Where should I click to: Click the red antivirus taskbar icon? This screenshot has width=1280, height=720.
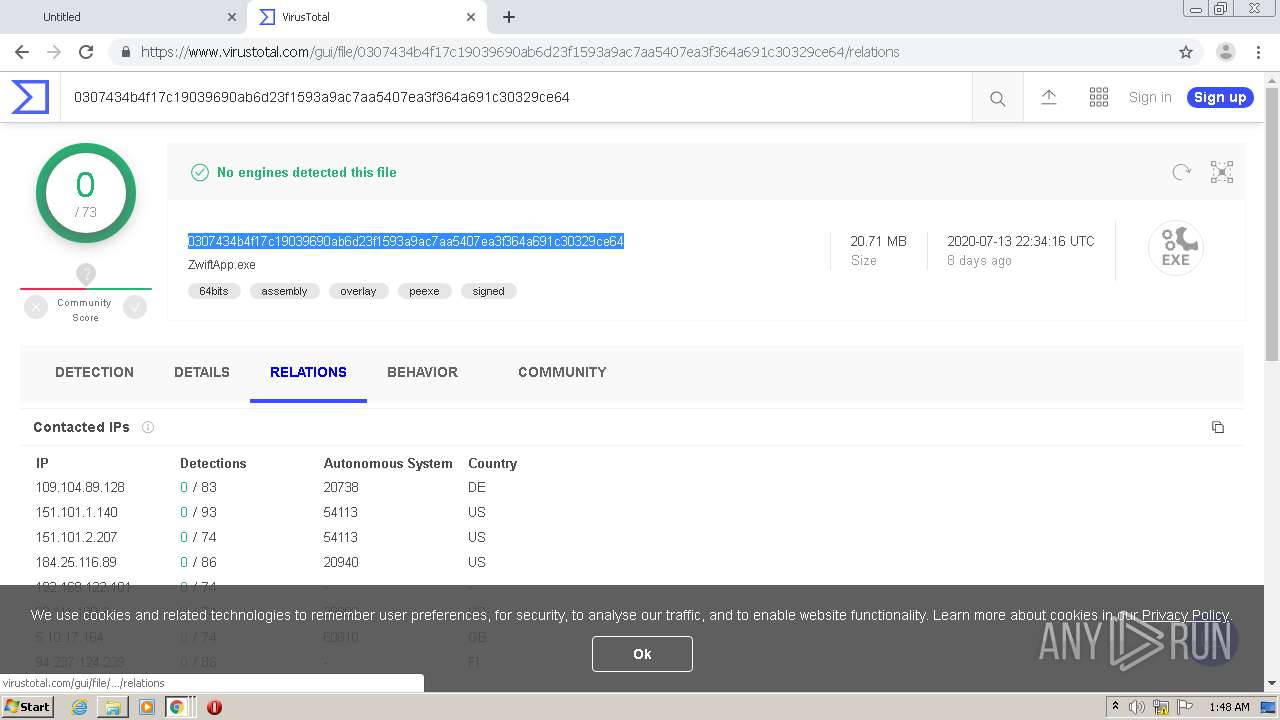point(214,707)
